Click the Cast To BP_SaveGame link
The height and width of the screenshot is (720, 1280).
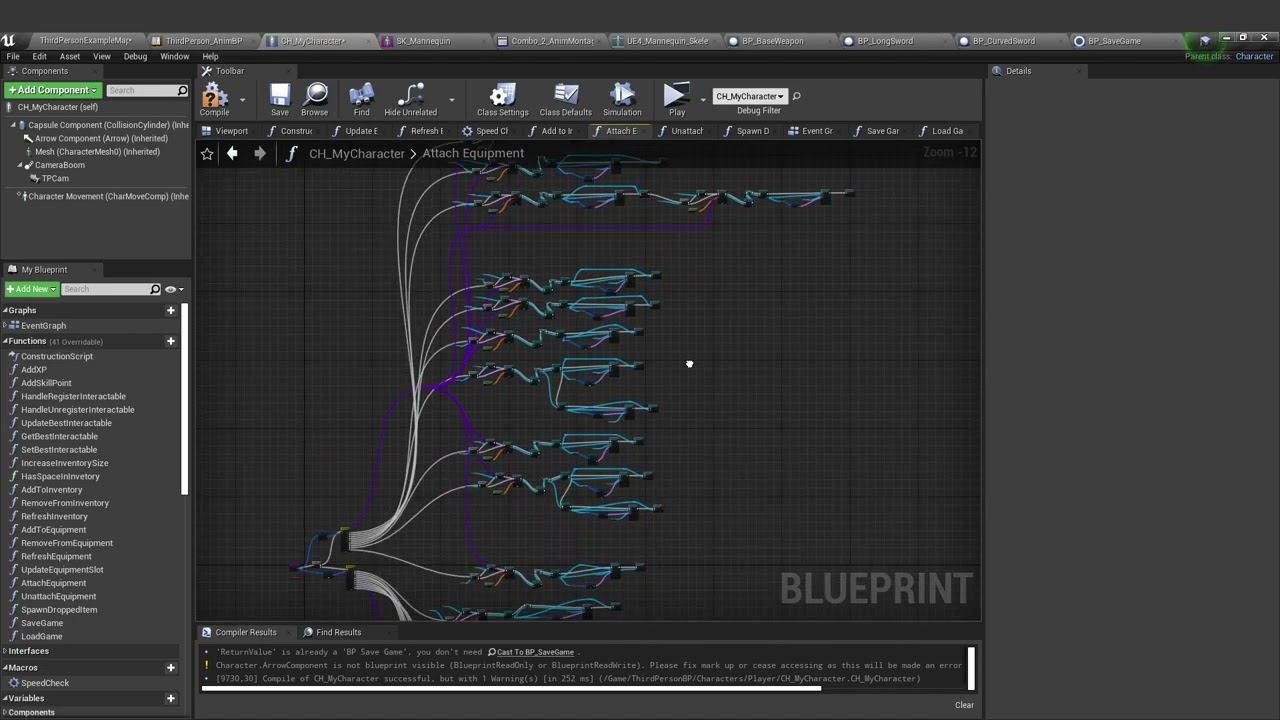(535, 652)
